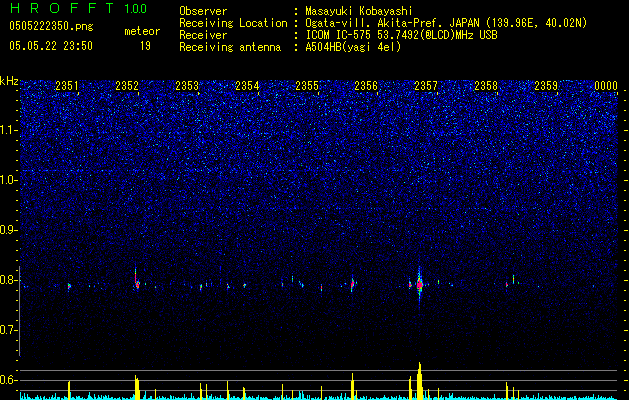Click the 2355 time marker
This screenshot has height=400, width=629.
click(307, 86)
